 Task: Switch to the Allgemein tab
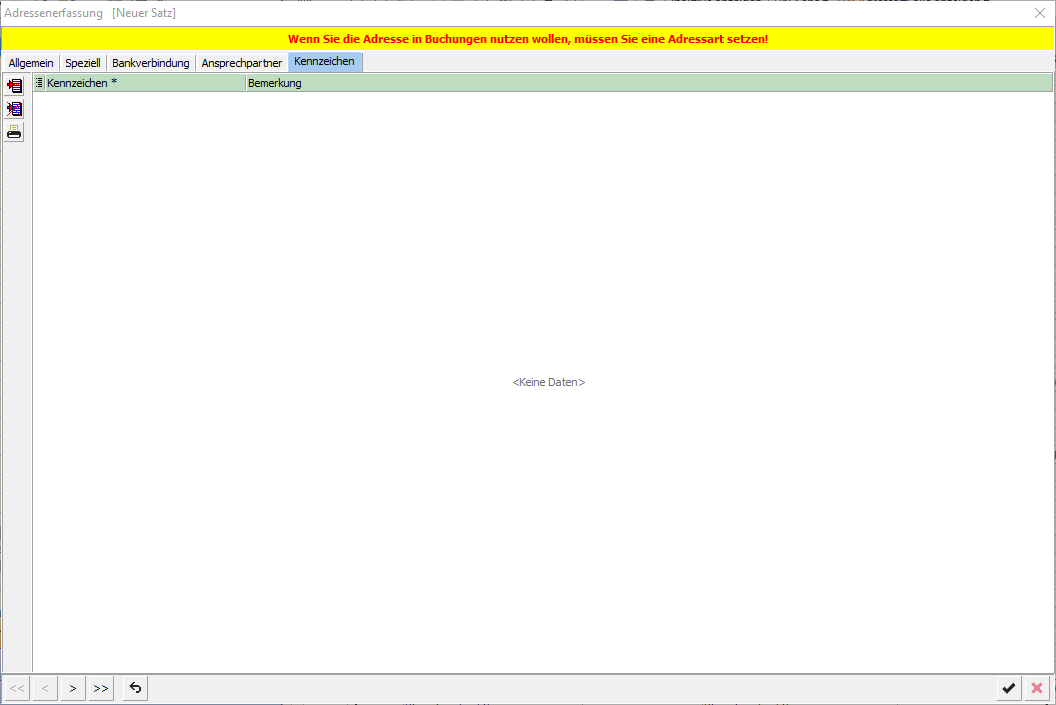click(31, 63)
